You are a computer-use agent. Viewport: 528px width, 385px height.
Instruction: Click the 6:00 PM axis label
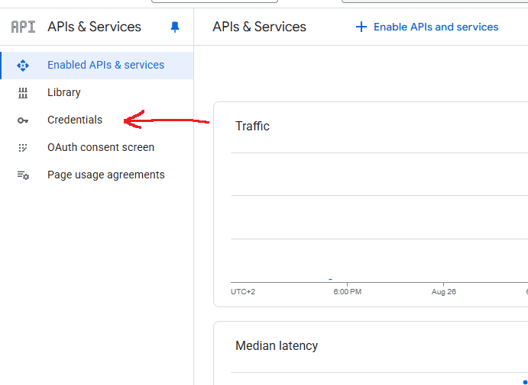pyautogui.click(x=348, y=292)
